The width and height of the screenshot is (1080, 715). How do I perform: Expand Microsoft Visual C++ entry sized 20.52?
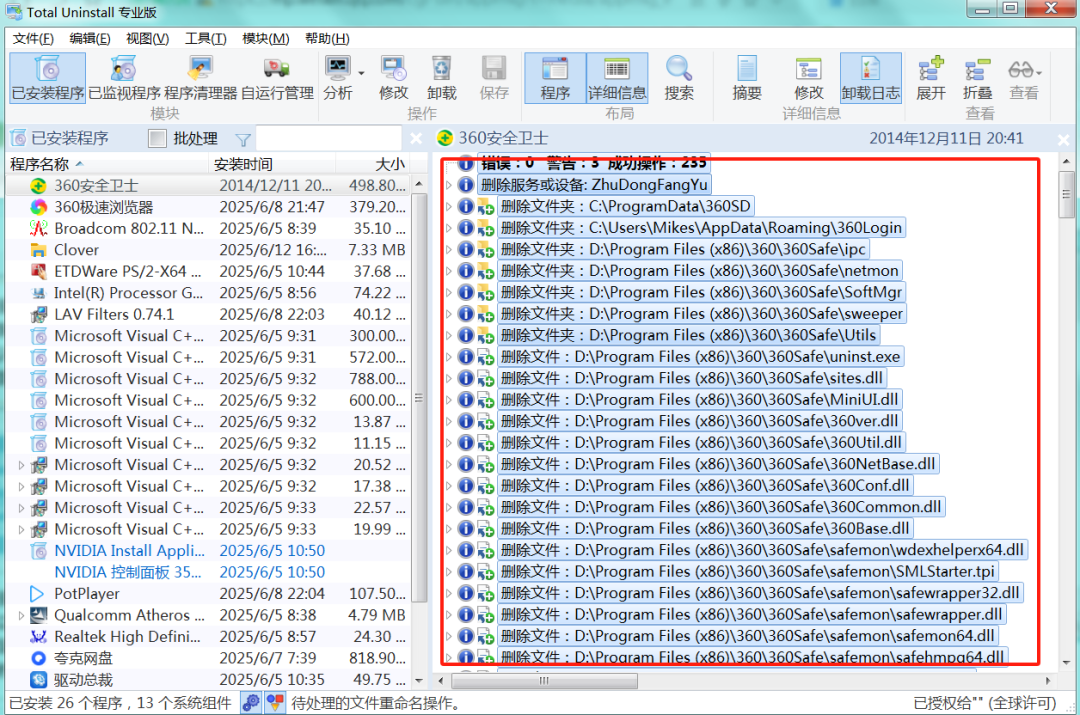click(21, 465)
